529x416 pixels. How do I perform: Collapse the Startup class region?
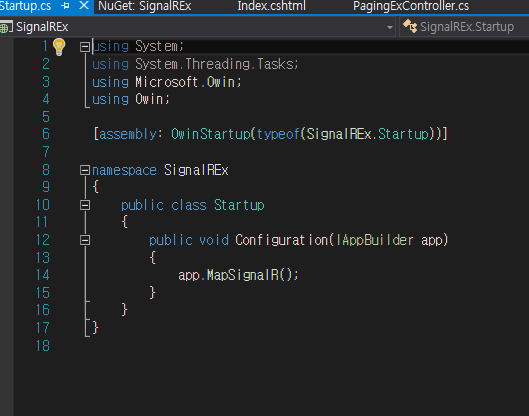[85, 205]
